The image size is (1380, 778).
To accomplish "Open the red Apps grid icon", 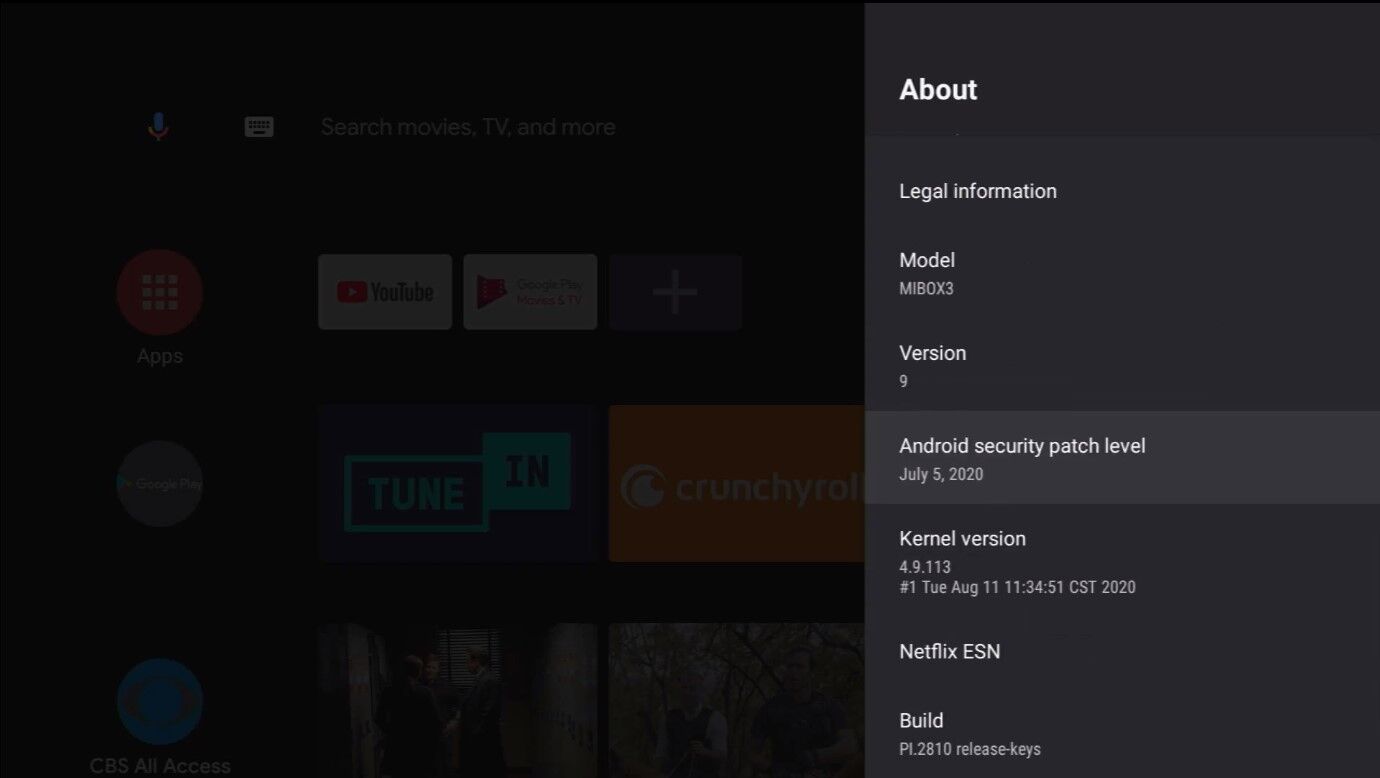I will point(160,292).
